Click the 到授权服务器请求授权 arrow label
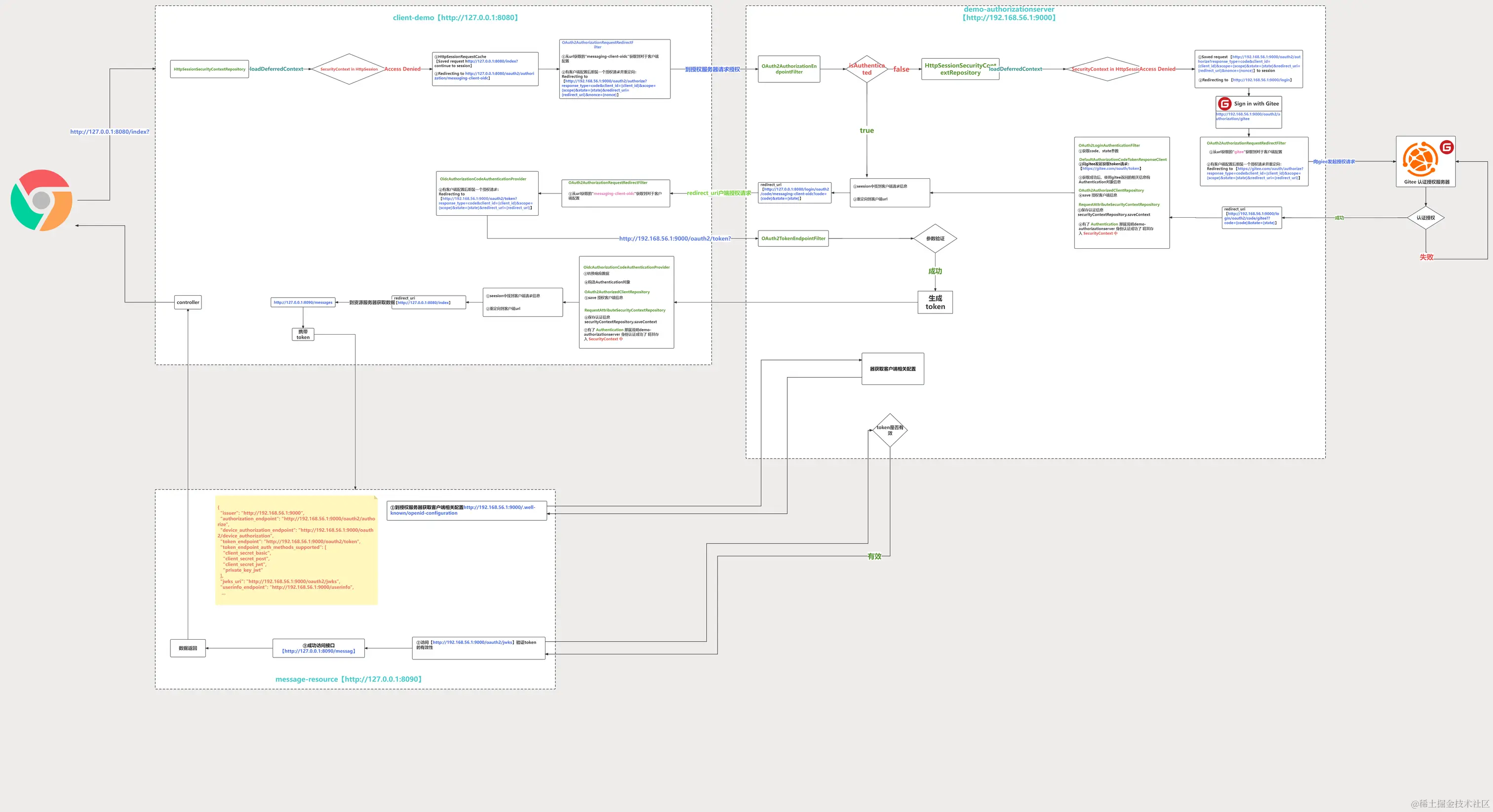Image resolution: width=1493 pixels, height=812 pixels. (x=712, y=69)
